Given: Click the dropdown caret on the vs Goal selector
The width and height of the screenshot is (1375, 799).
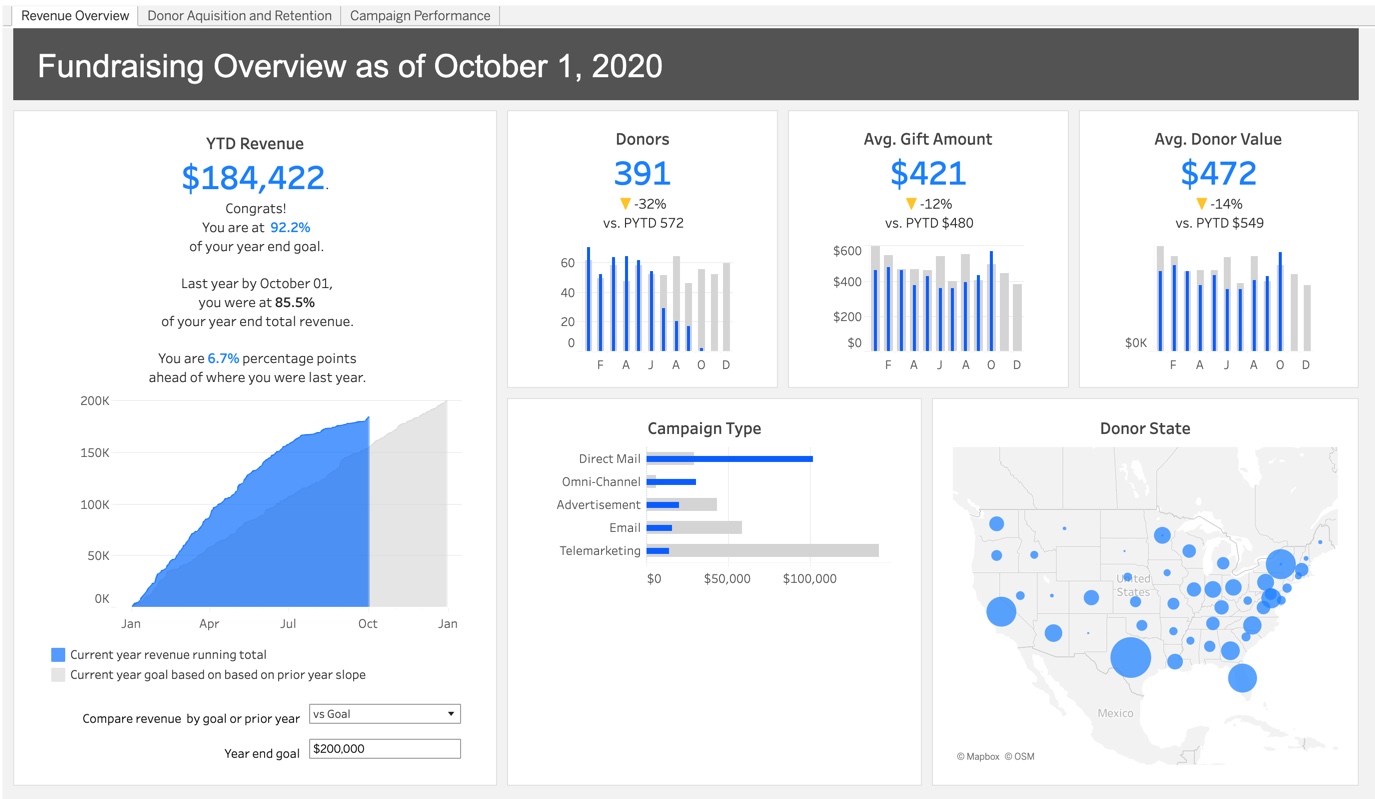Looking at the screenshot, I should 450,713.
